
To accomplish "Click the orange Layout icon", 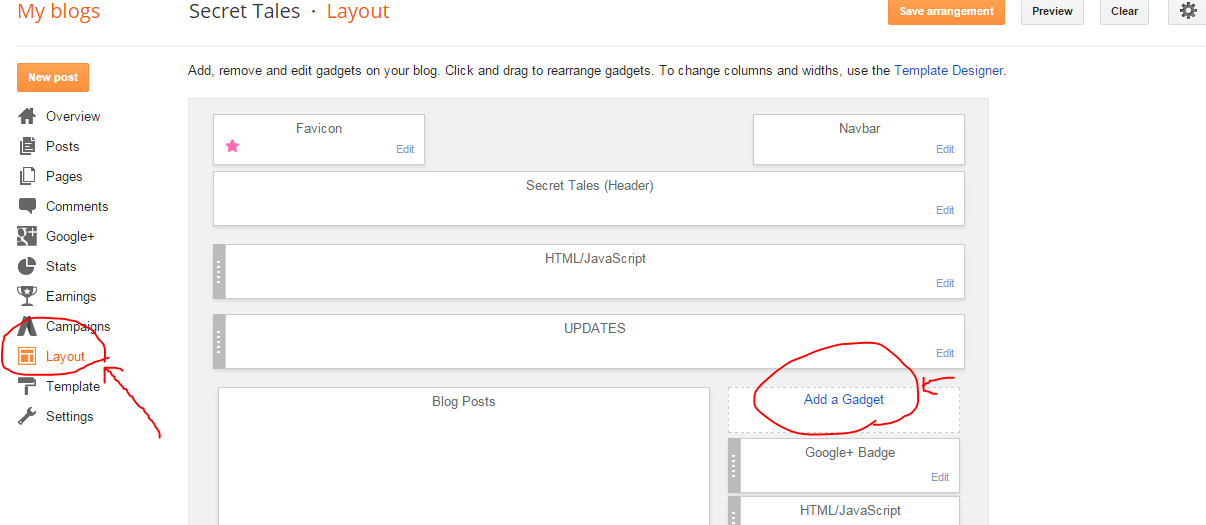I will tap(27, 356).
